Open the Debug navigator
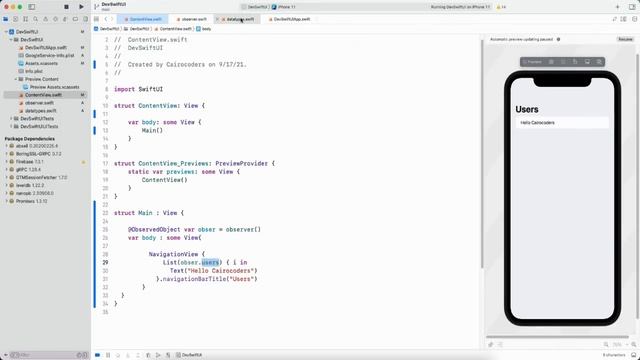The width and height of the screenshot is (640, 360). click(65, 19)
